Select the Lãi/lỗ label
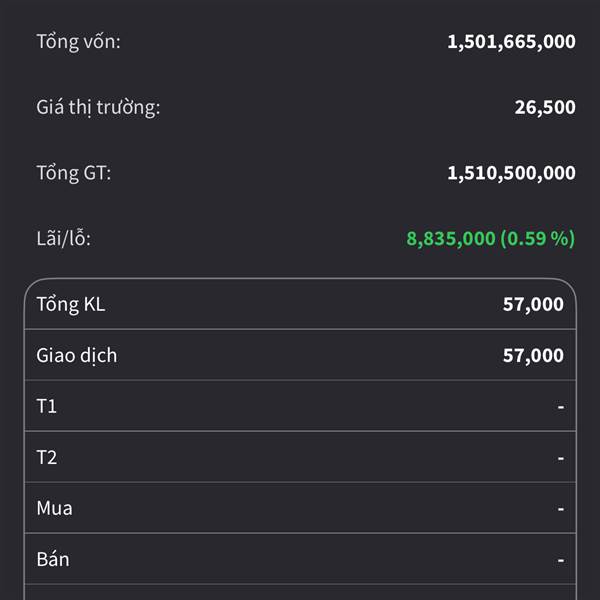600x600 pixels. pos(64,238)
